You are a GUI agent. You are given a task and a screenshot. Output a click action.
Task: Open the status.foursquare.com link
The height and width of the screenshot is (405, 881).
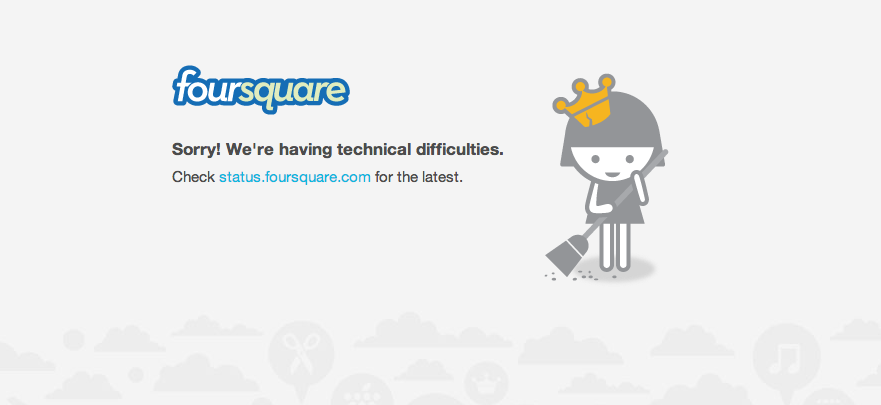(x=294, y=177)
